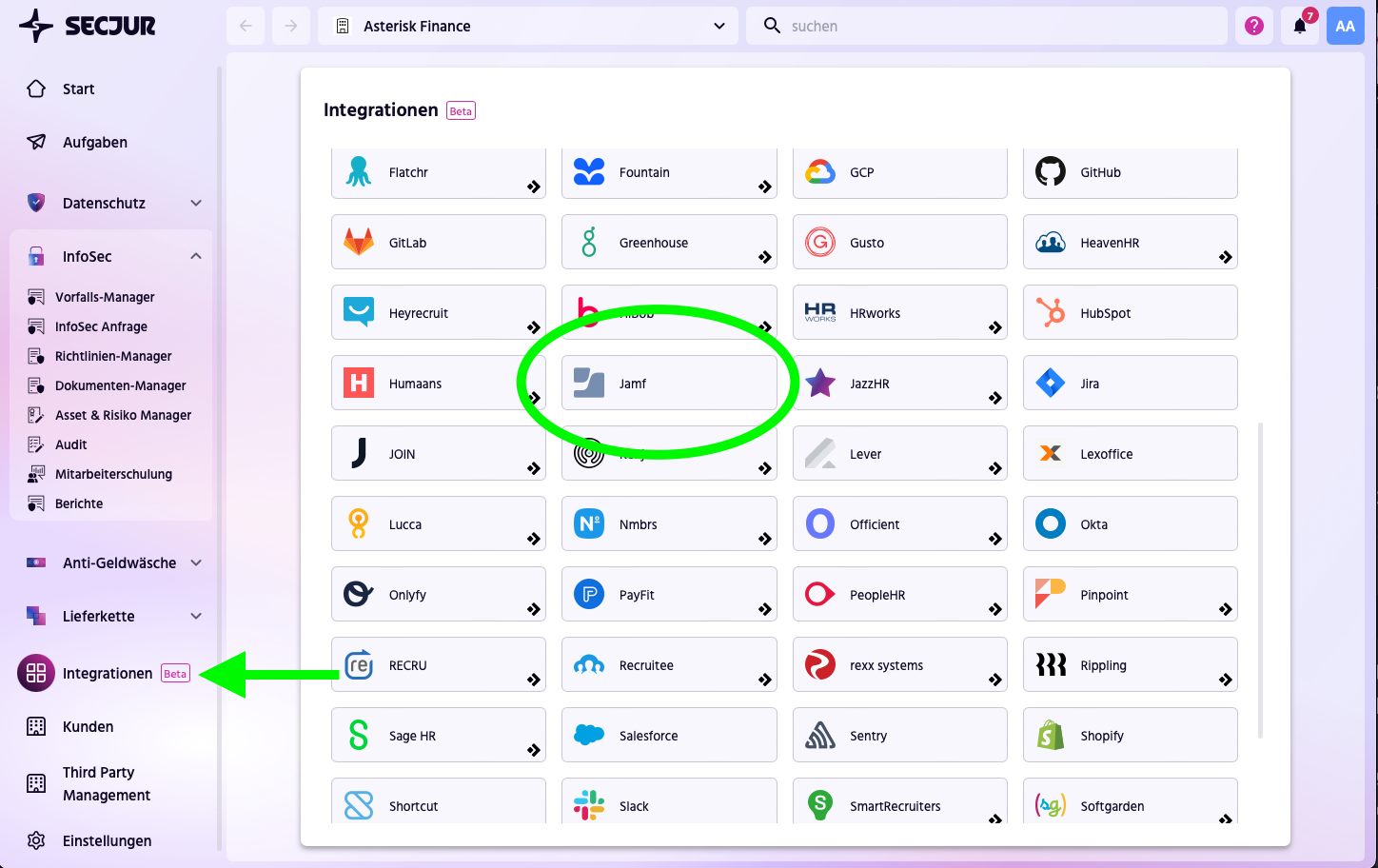Open the Jamf integration card
Image resolution: width=1378 pixels, height=868 pixels.
[669, 383]
